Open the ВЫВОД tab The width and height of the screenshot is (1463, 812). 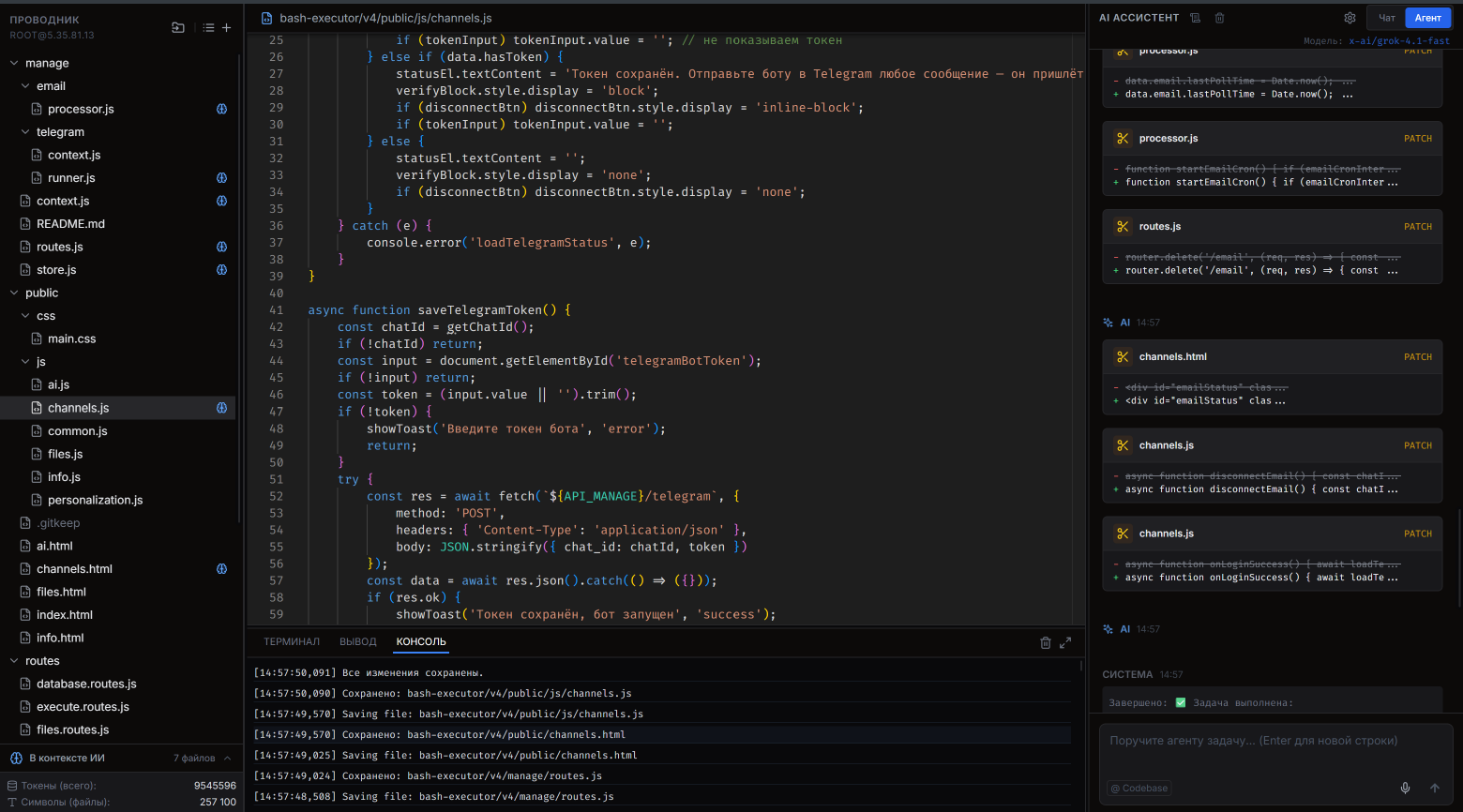pos(357,642)
